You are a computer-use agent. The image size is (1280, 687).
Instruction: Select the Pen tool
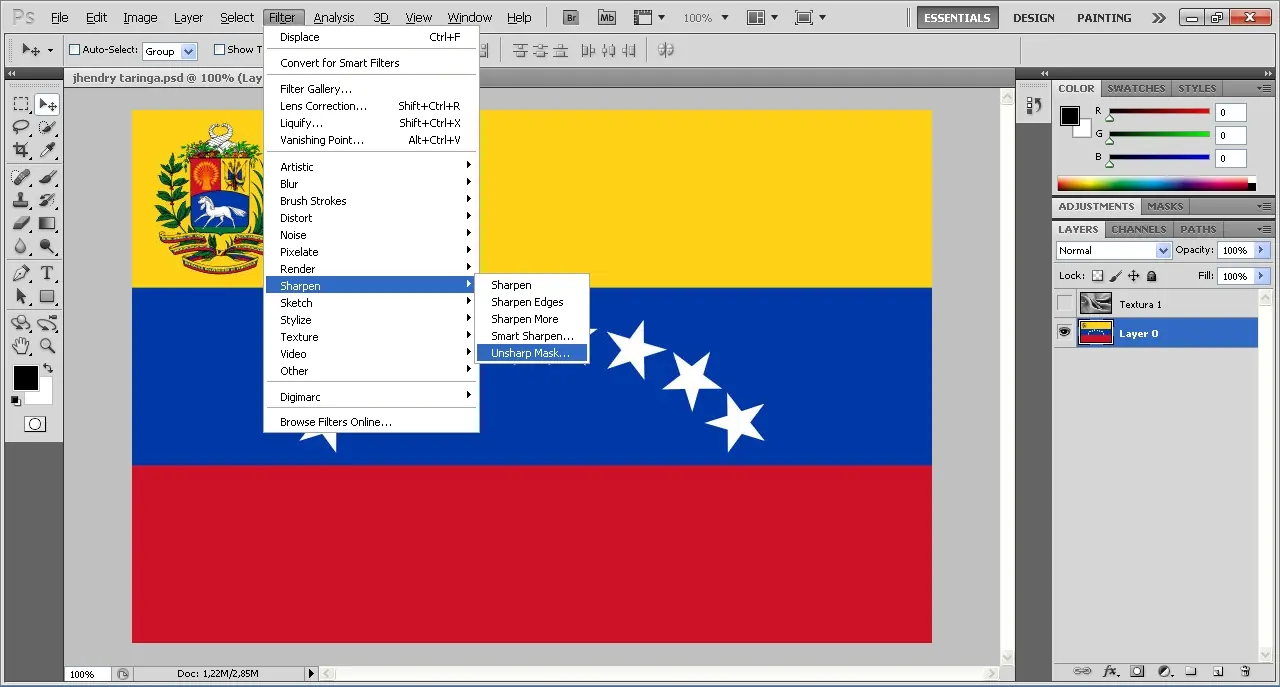[21, 273]
